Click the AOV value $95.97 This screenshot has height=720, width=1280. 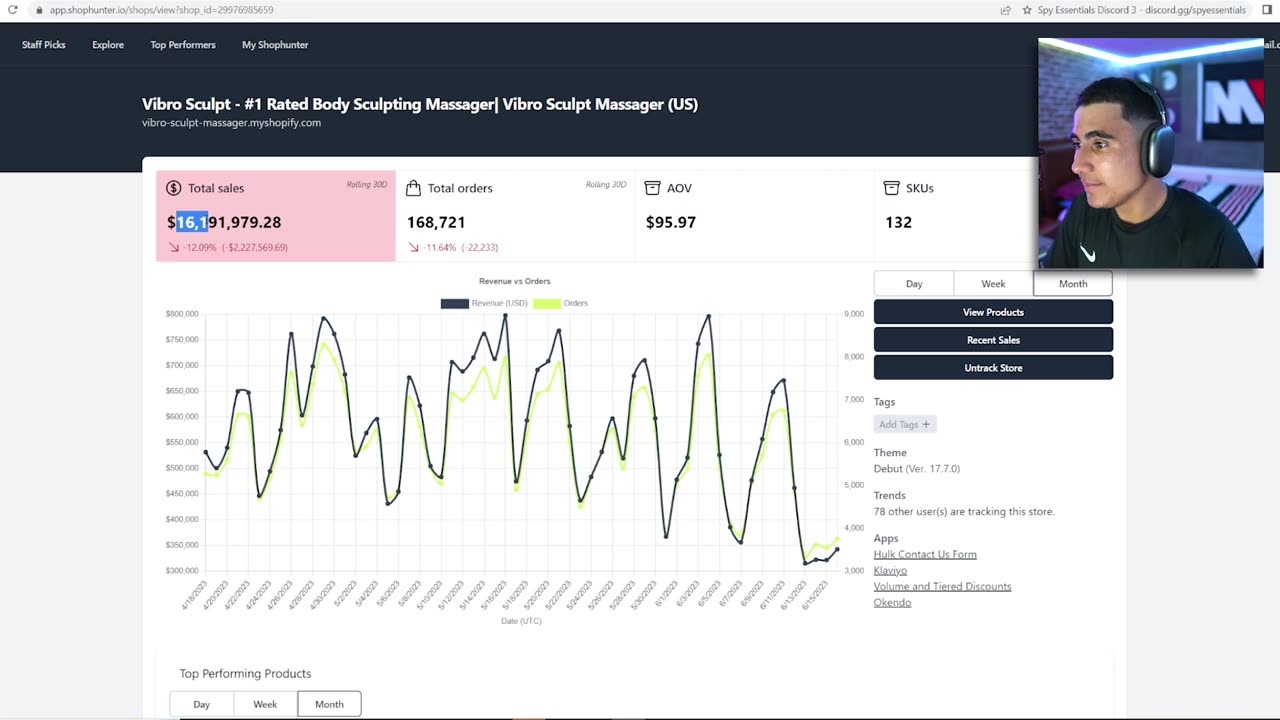[671, 222]
